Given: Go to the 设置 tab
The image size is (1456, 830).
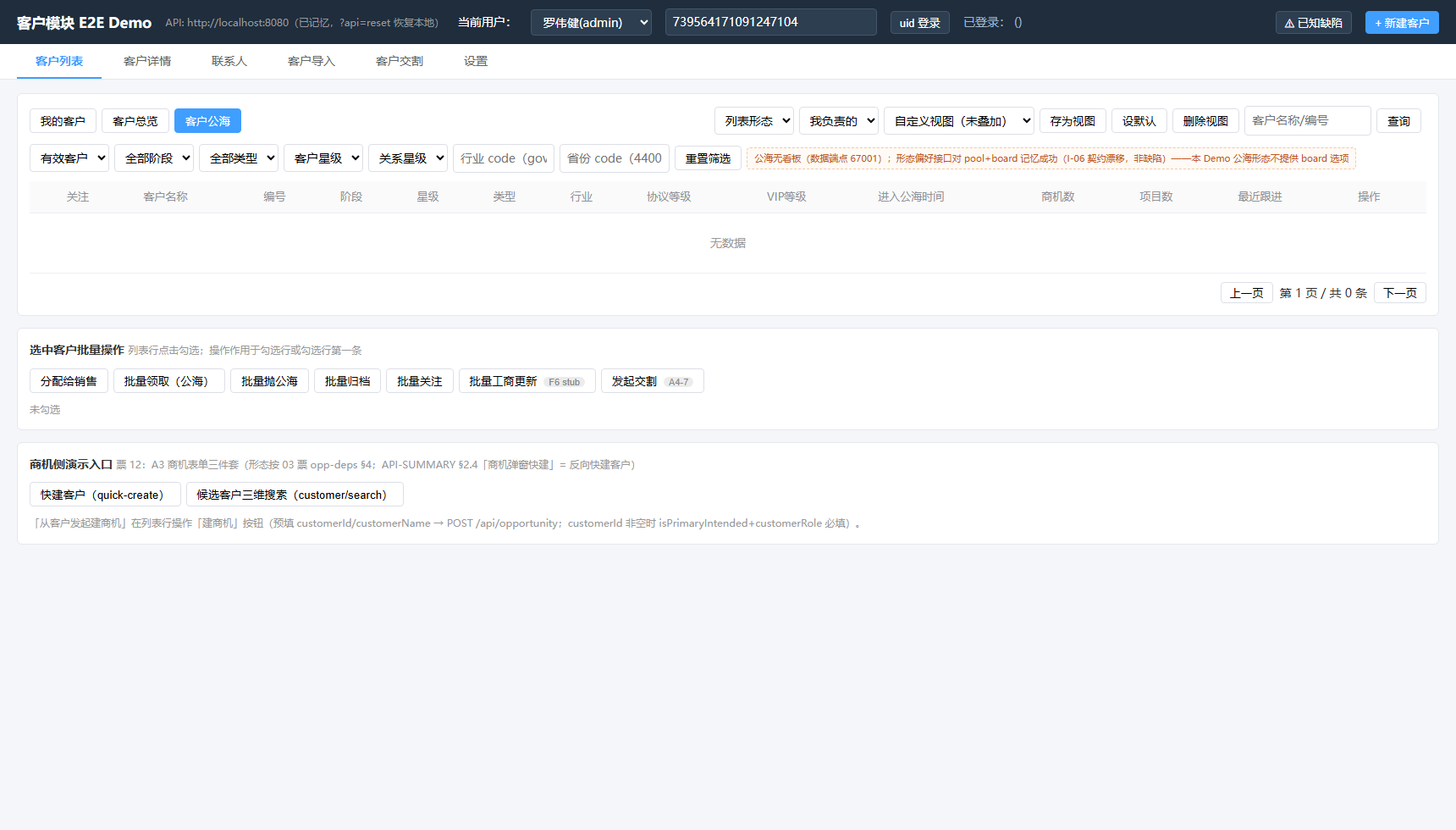Looking at the screenshot, I should [476, 61].
